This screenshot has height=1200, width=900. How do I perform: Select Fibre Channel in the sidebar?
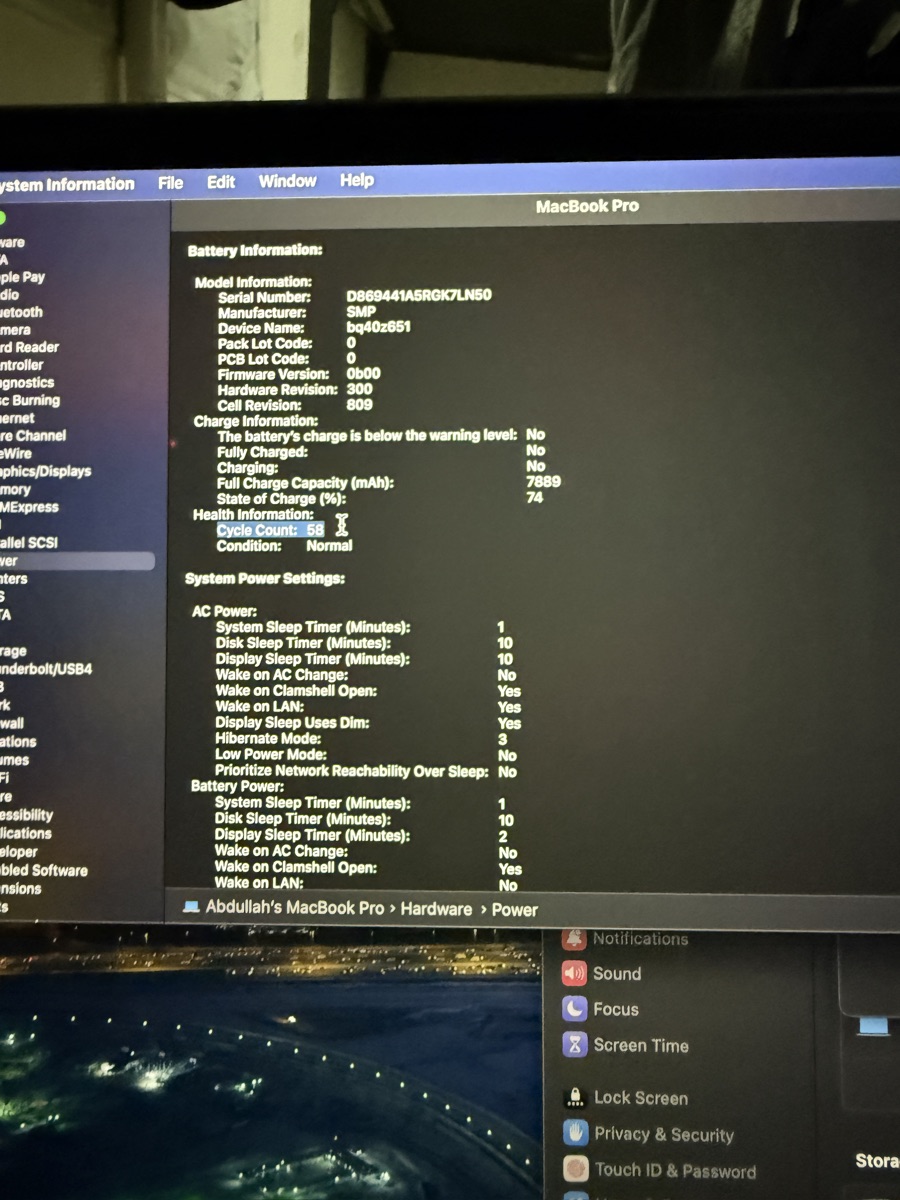click(33, 435)
